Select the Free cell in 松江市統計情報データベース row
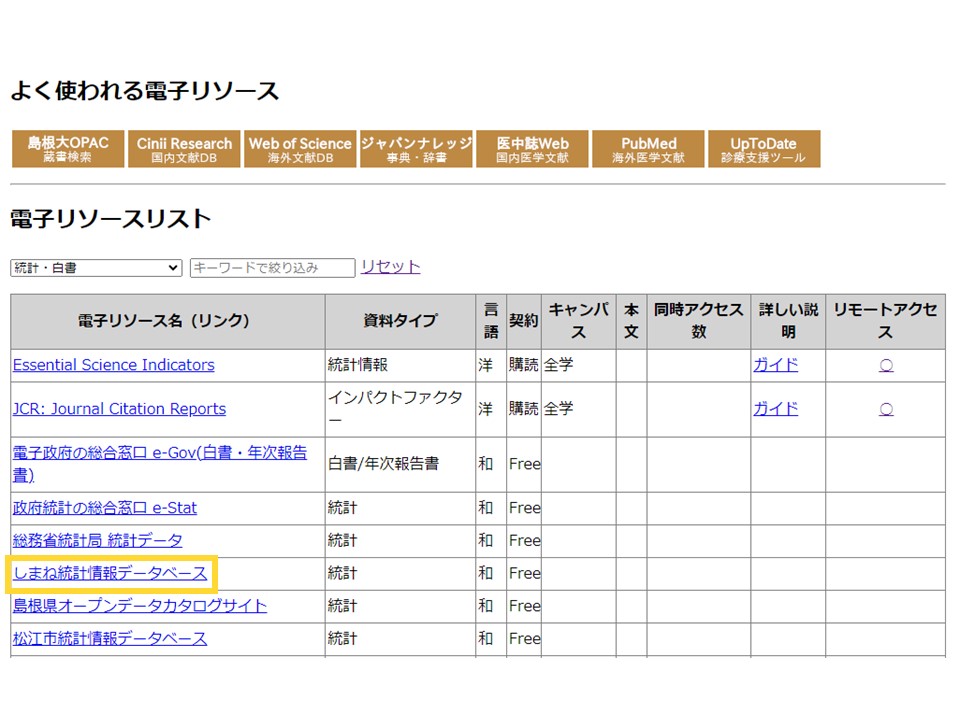This screenshot has width=960, height=720. point(524,639)
